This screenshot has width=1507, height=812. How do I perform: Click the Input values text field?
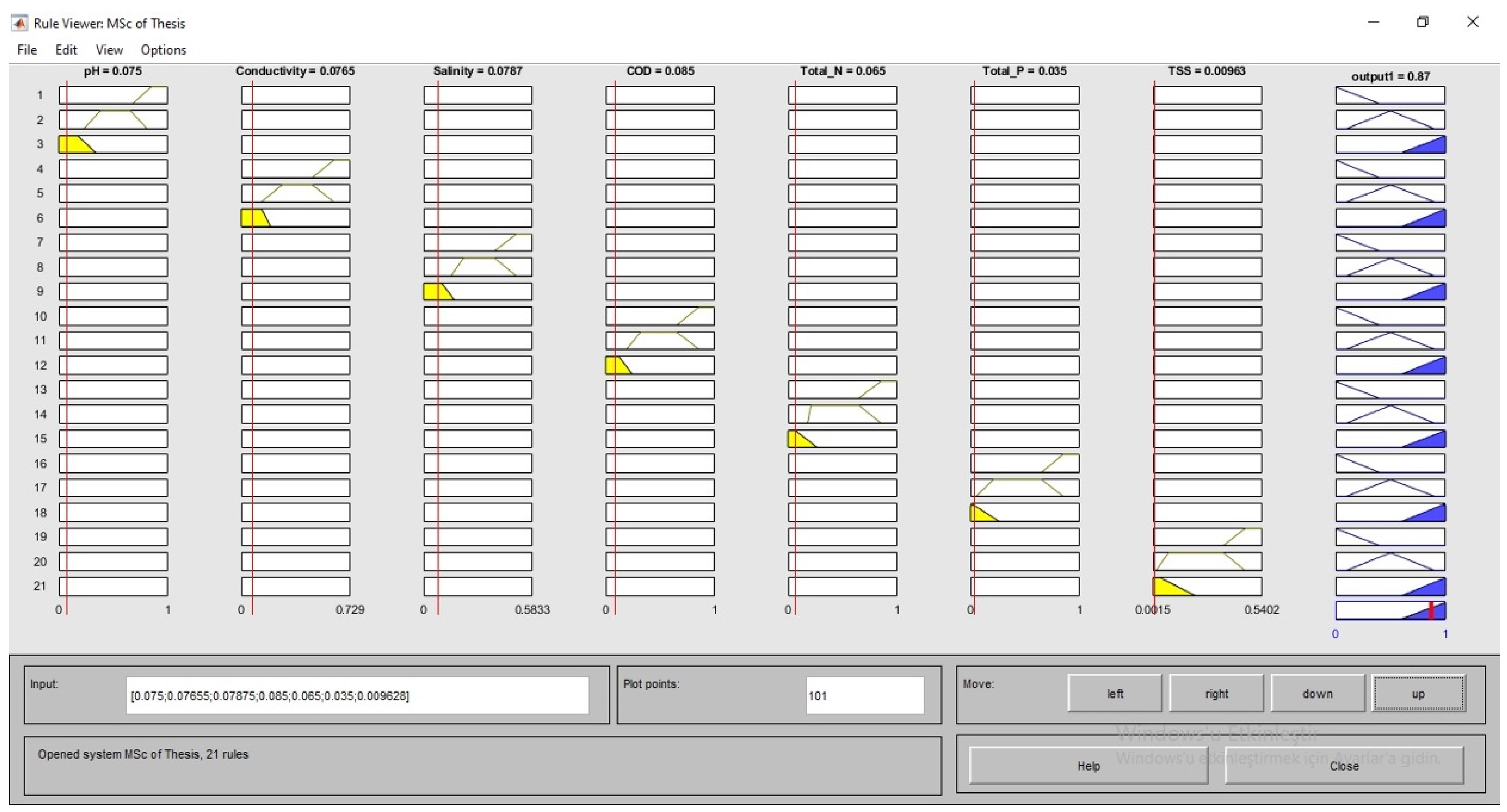357,696
